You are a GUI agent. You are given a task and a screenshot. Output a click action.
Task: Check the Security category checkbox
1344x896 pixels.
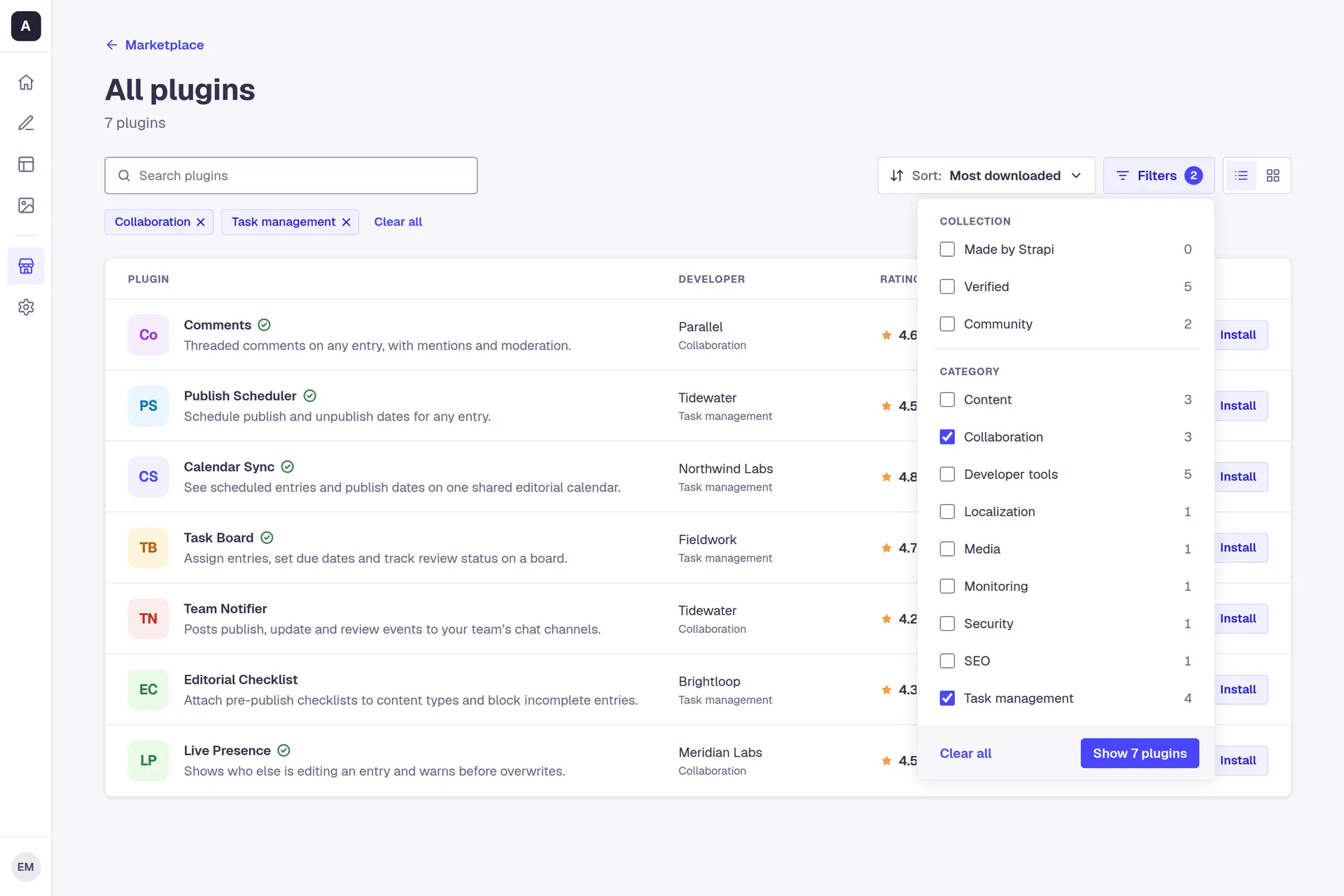pos(947,624)
